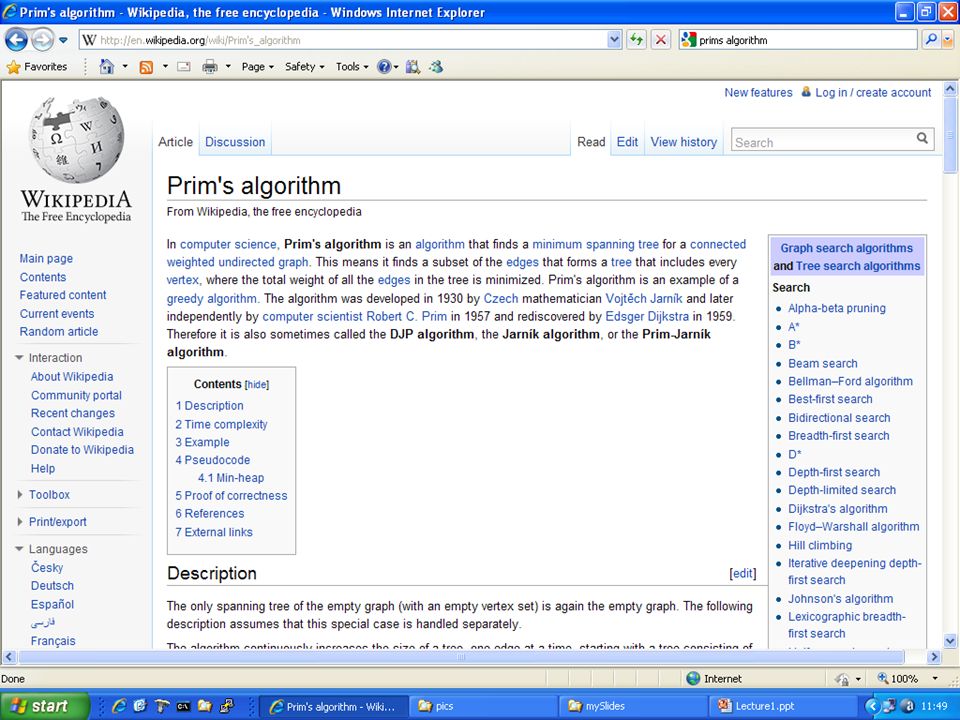Click the Wikipedia globe logo

pos(76,140)
